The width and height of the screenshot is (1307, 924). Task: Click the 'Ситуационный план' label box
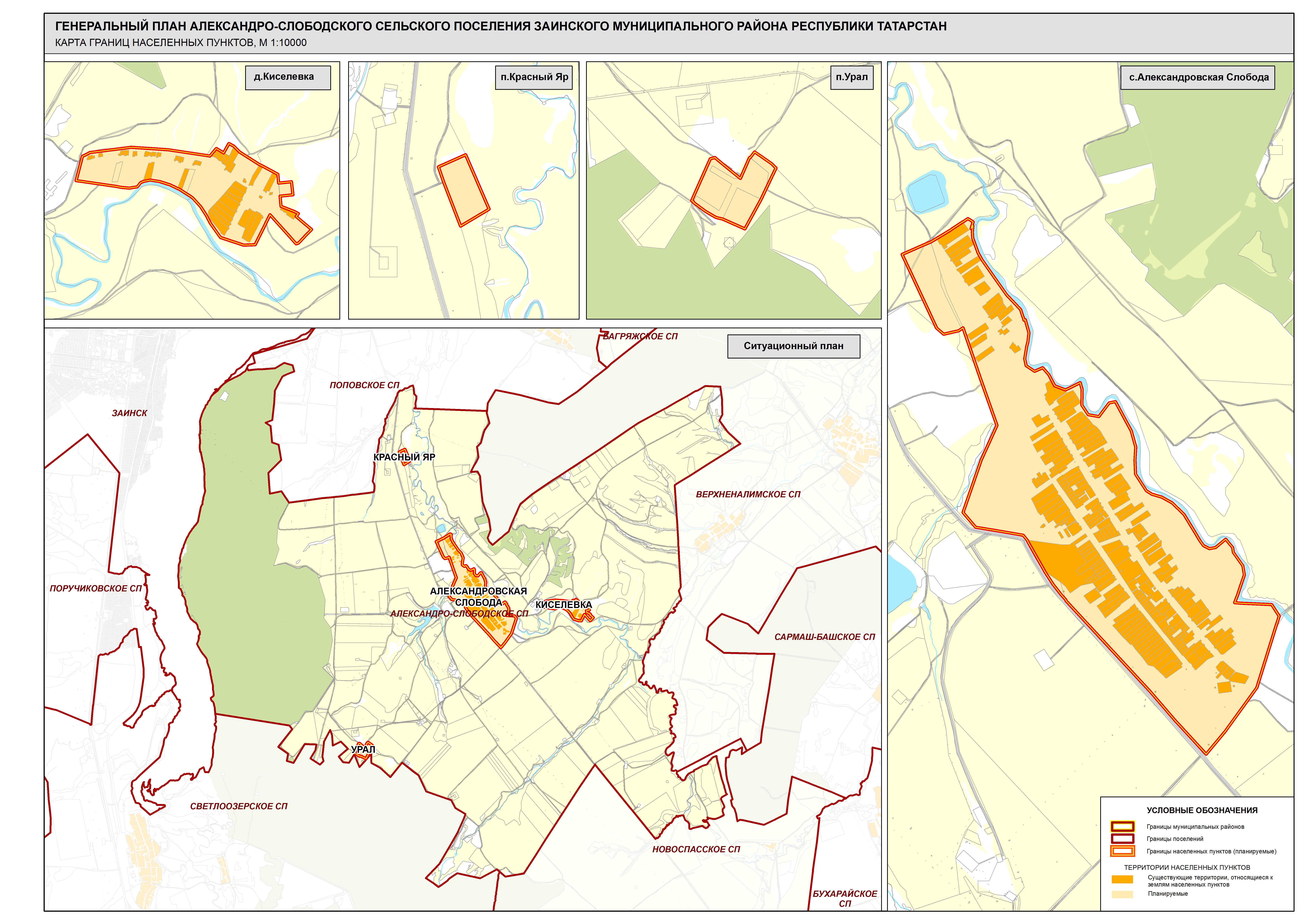click(x=794, y=346)
